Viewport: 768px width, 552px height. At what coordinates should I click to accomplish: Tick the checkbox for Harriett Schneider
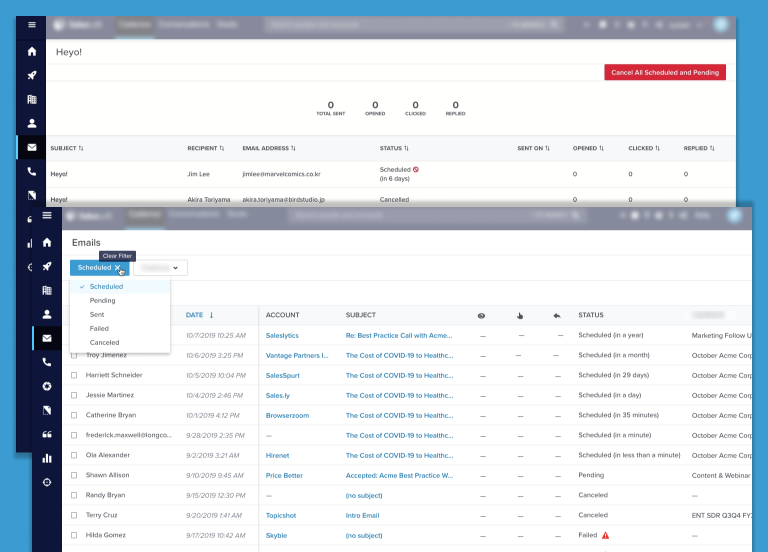pyautogui.click(x=74, y=375)
